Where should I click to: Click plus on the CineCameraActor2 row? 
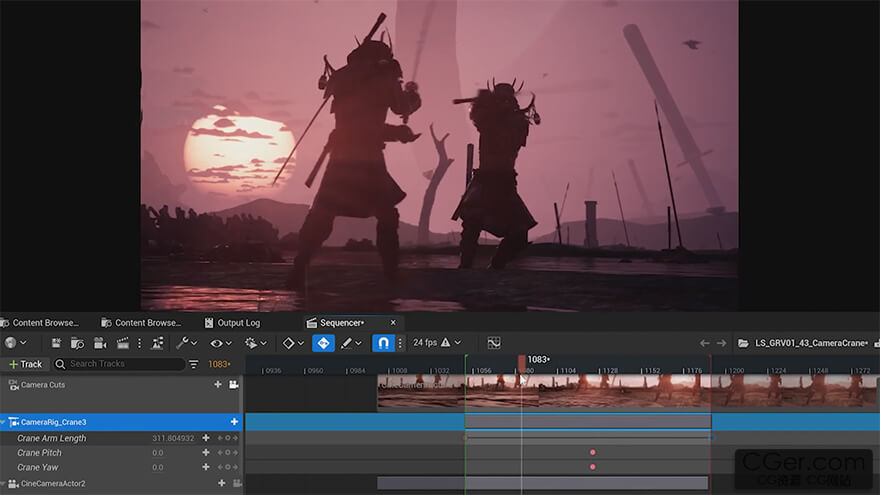[222, 483]
